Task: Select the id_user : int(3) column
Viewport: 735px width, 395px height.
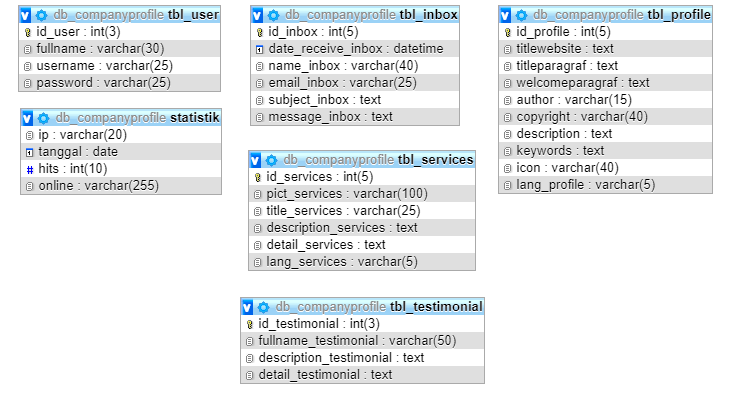Action: [120, 32]
